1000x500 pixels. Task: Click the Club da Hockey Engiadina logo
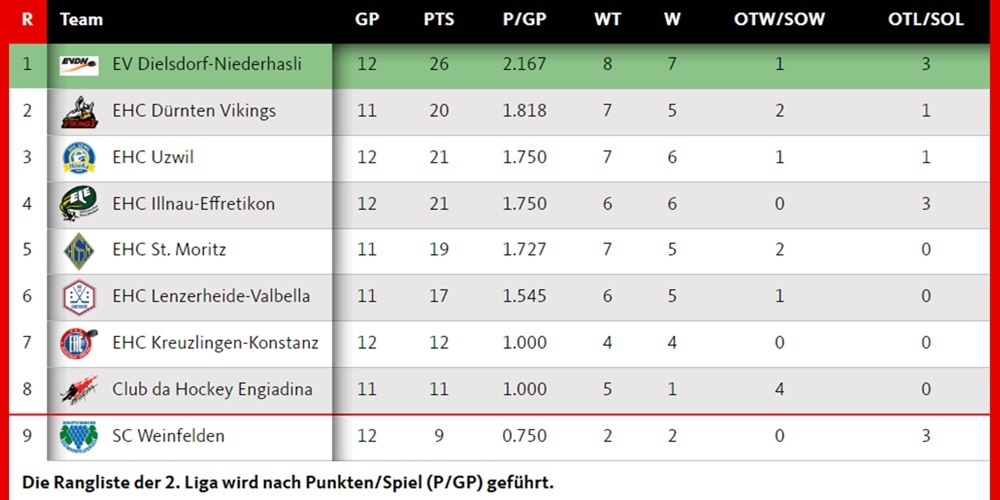coord(79,389)
